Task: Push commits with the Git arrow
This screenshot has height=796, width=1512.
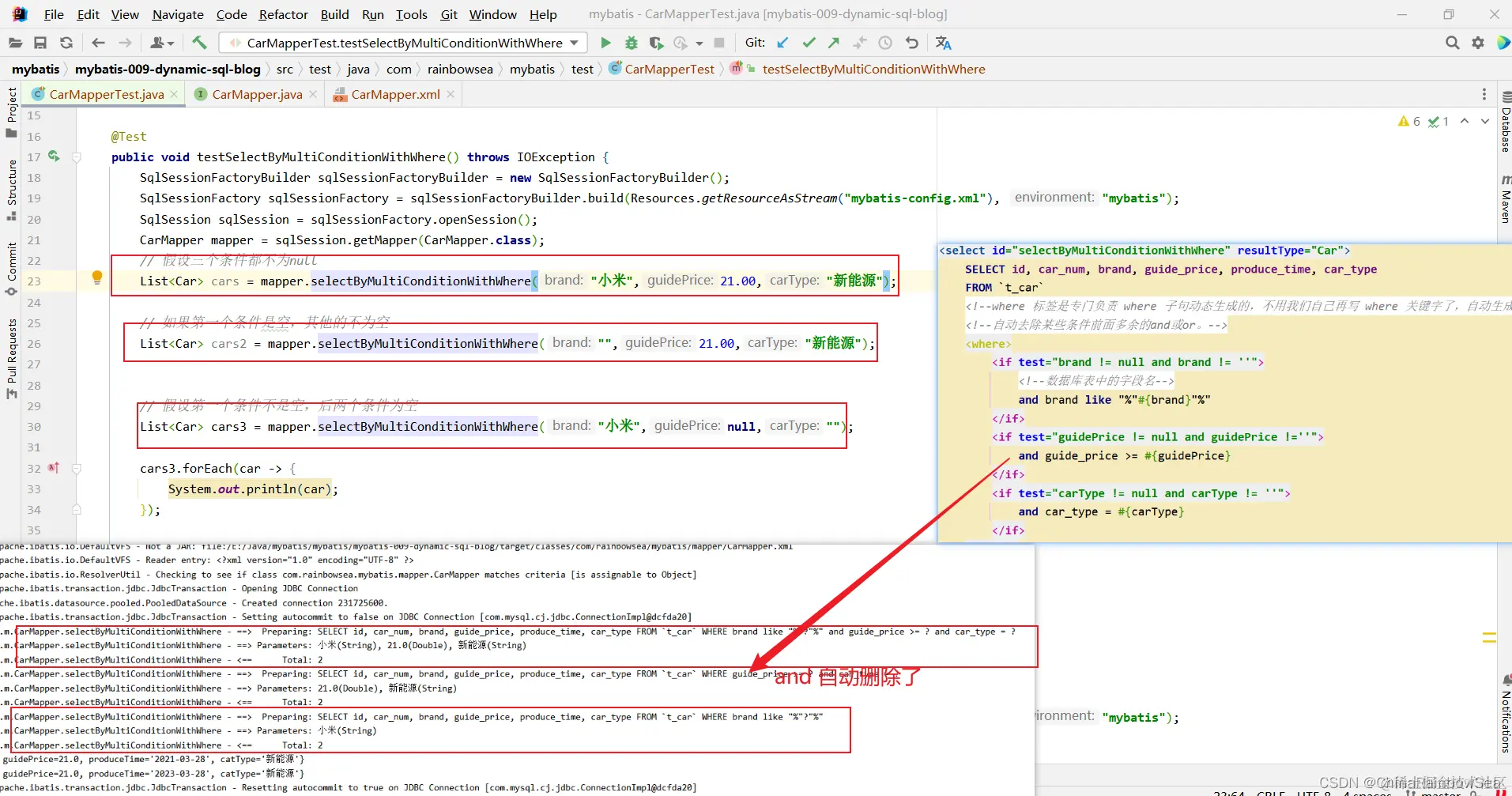Action: point(834,43)
